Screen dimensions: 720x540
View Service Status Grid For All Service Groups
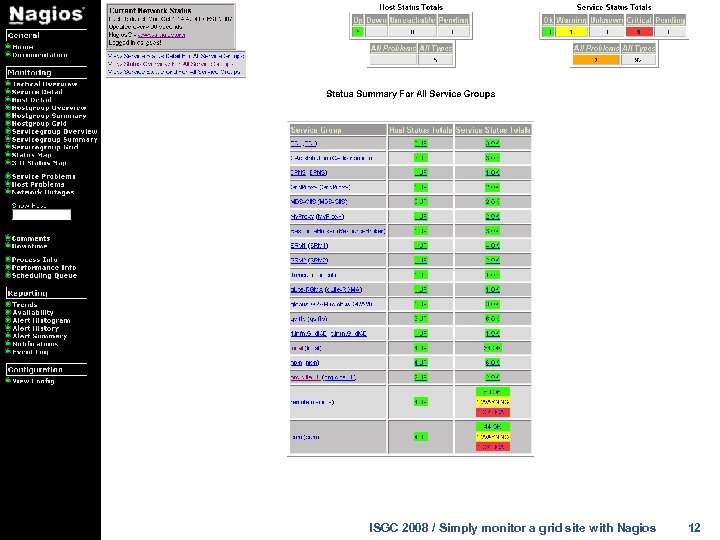174,72
